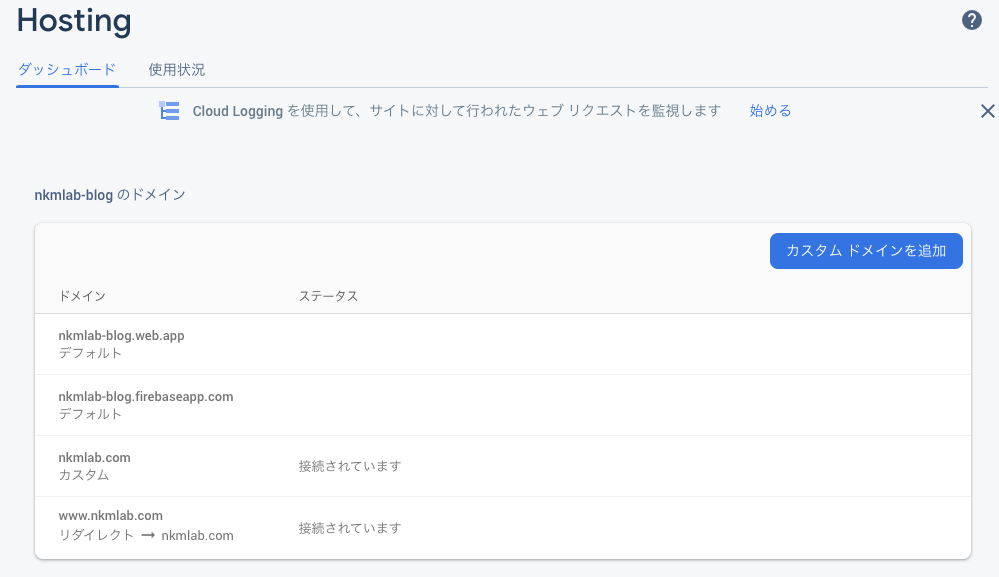Click the nkmlab-blog のドメイン heading
999x577 pixels.
[x=110, y=195]
